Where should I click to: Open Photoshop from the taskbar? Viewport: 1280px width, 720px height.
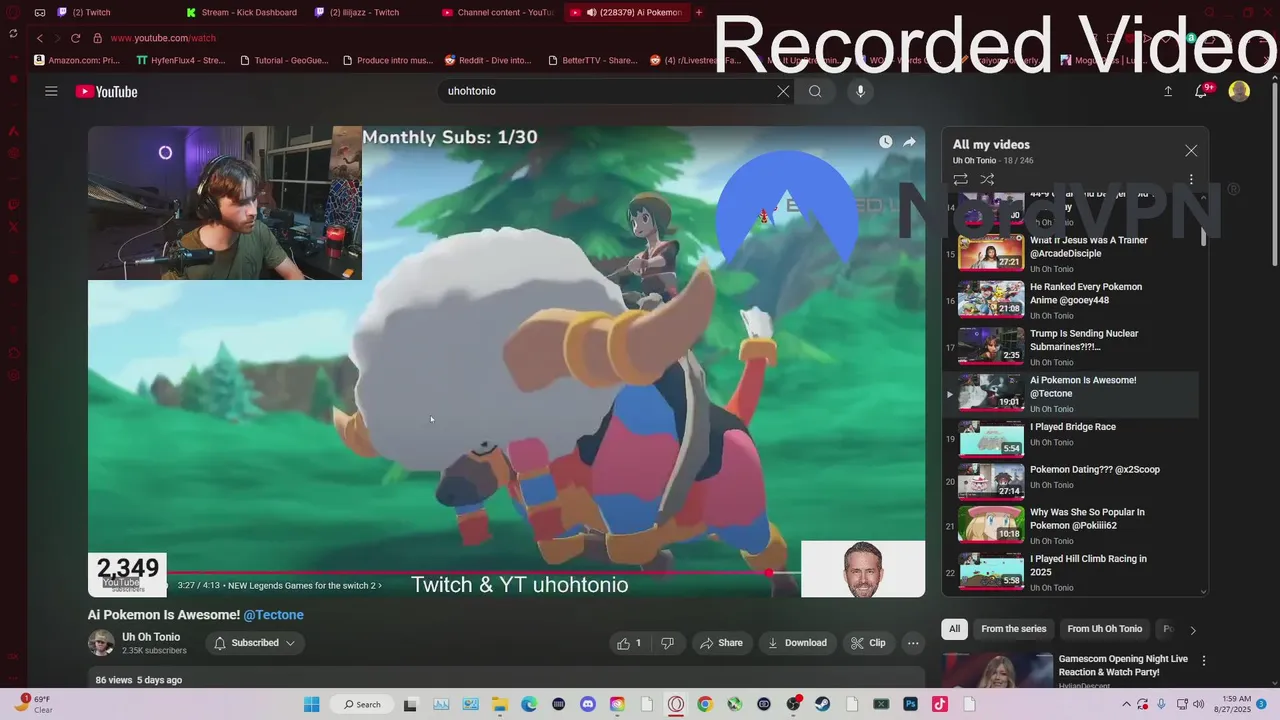[x=911, y=704]
